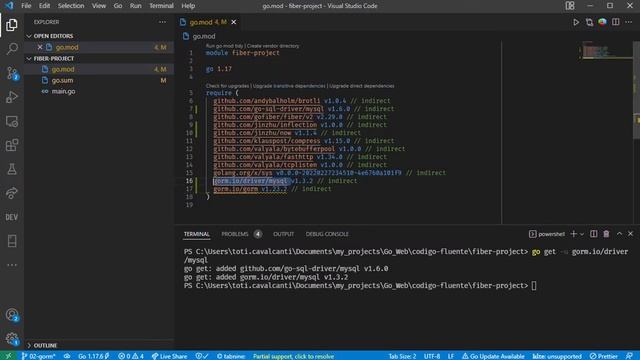Open main.go file in Explorer
Viewport: 640px width, 360px height.
point(63,91)
